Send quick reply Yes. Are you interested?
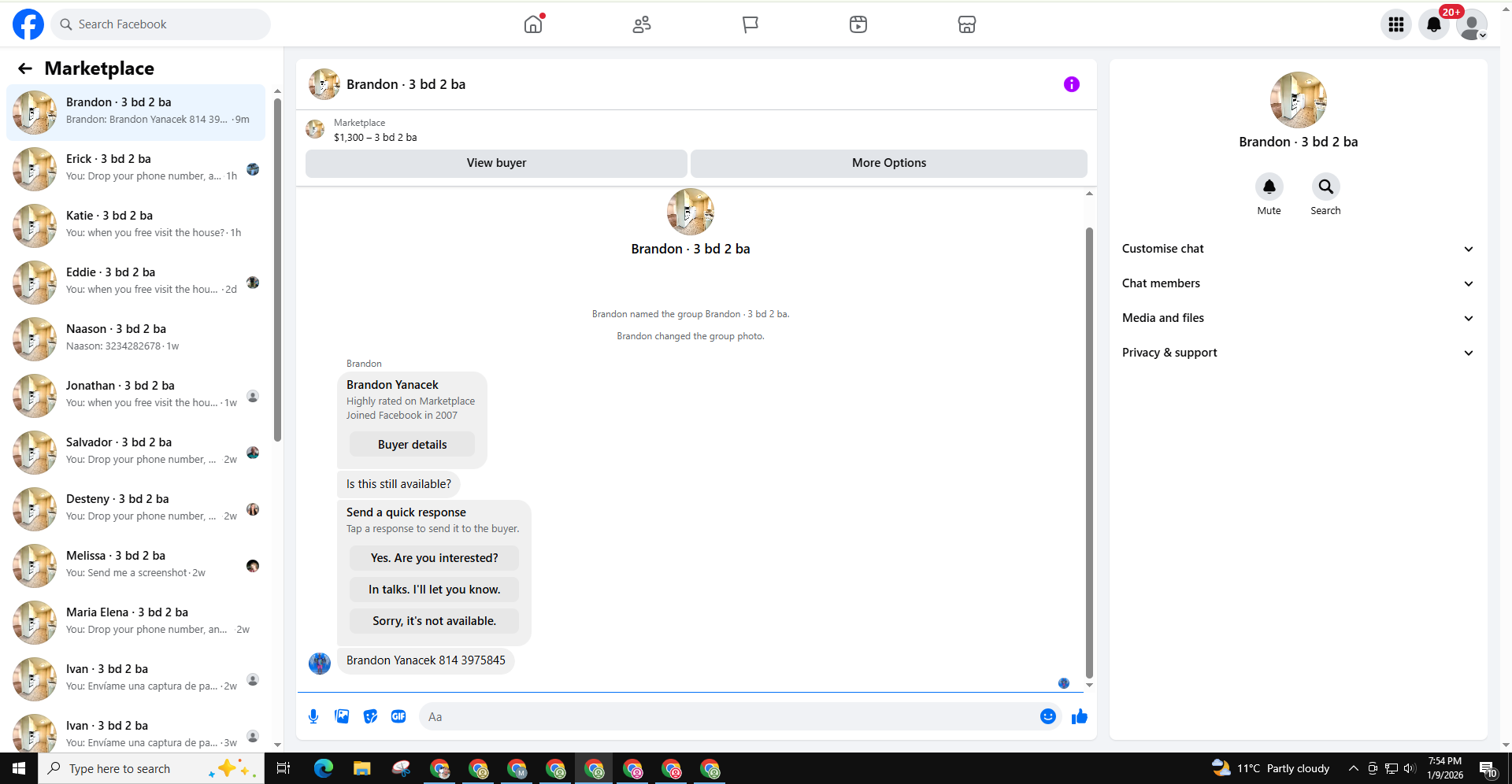This screenshot has height=784, width=1512. click(x=434, y=558)
